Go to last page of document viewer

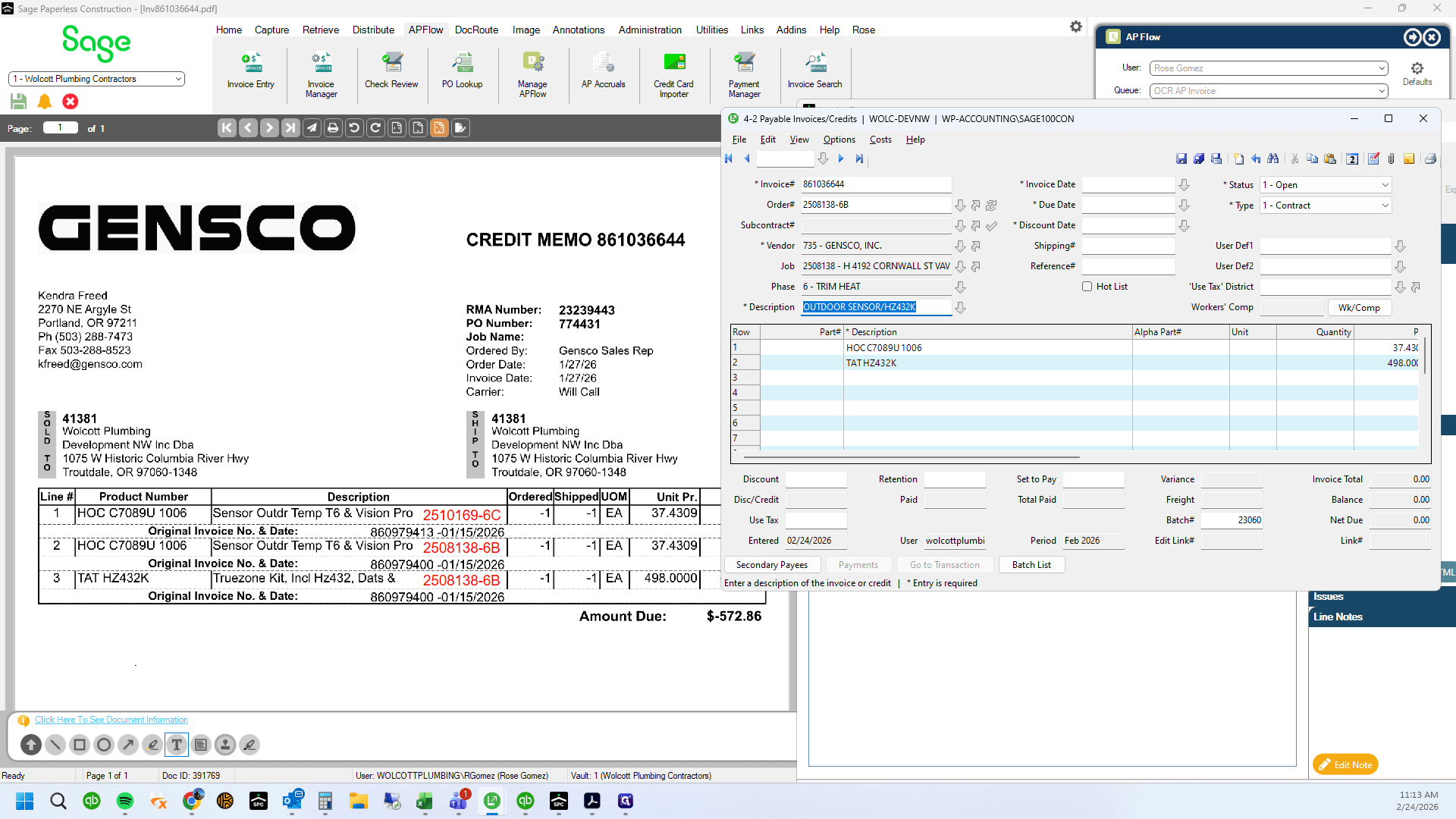coord(290,128)
